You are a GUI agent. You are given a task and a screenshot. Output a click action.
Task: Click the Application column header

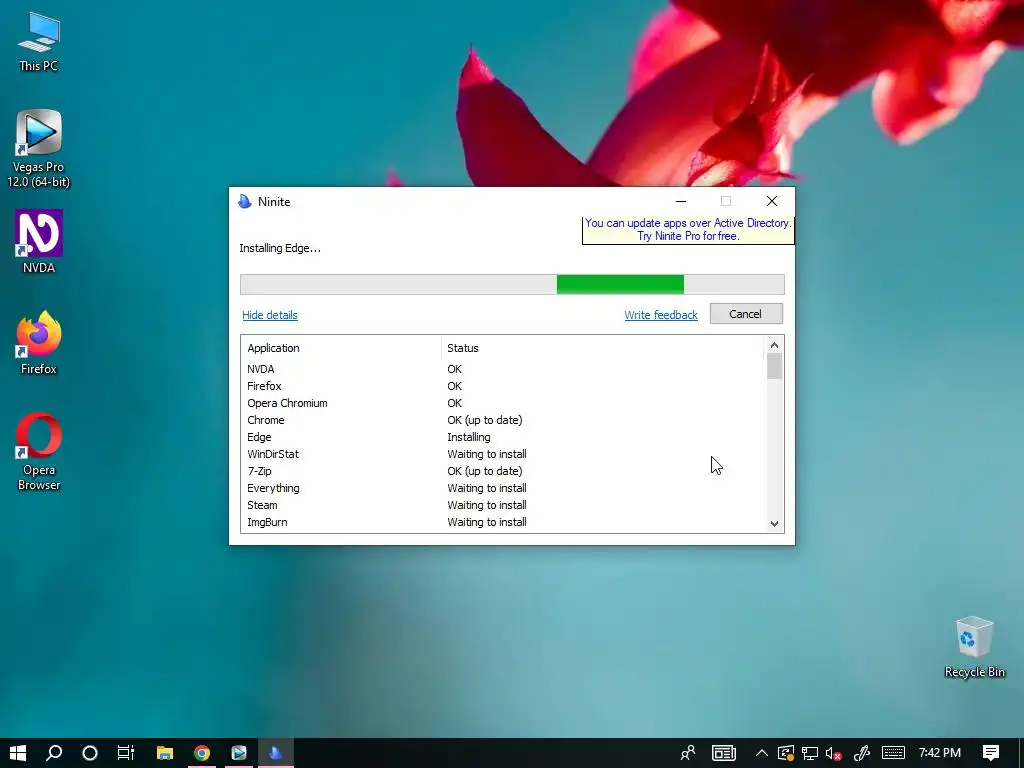pyautogui.click(x=341, y=348)
